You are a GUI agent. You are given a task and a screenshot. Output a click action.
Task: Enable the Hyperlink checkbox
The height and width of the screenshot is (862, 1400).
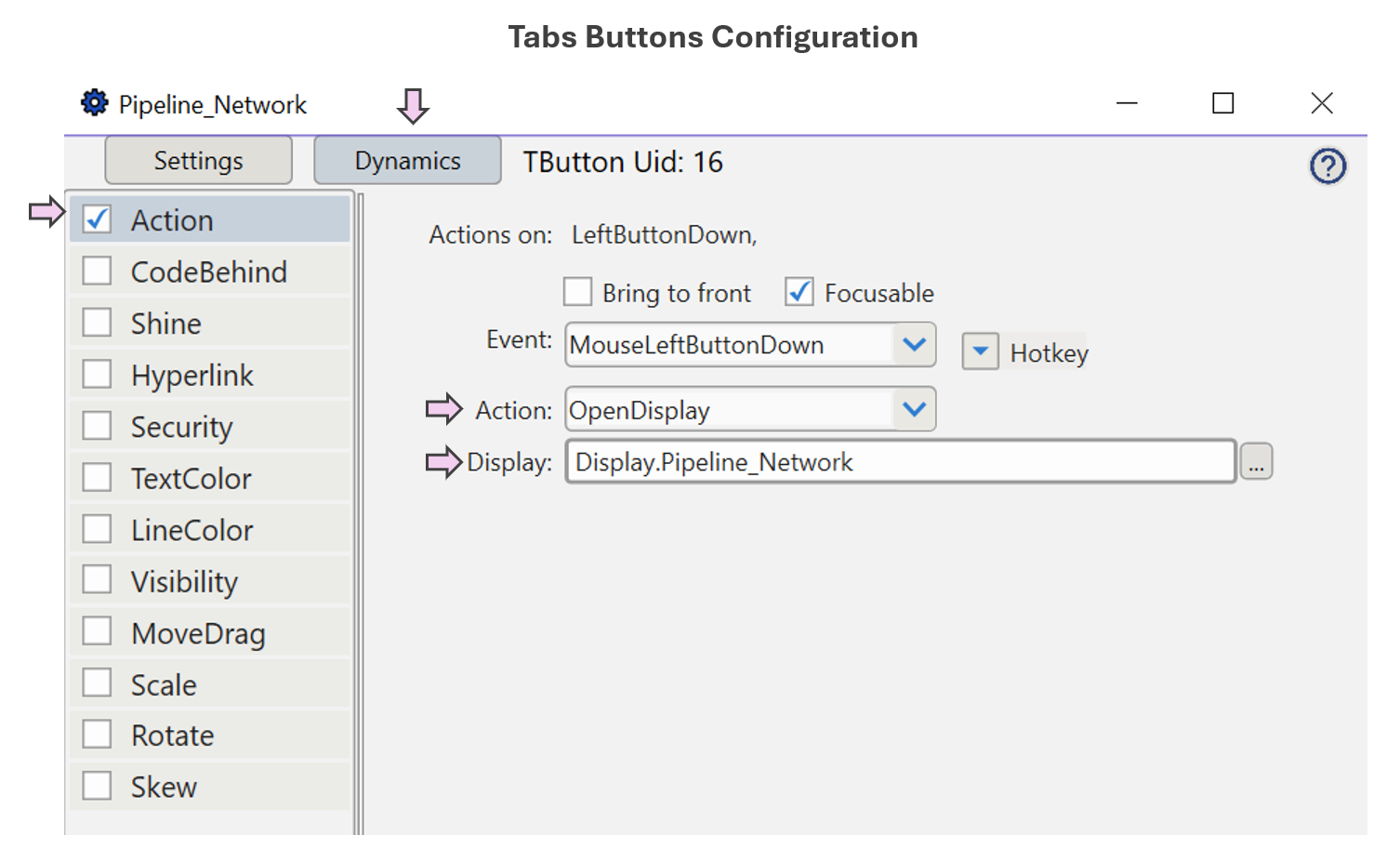point(97,374)
